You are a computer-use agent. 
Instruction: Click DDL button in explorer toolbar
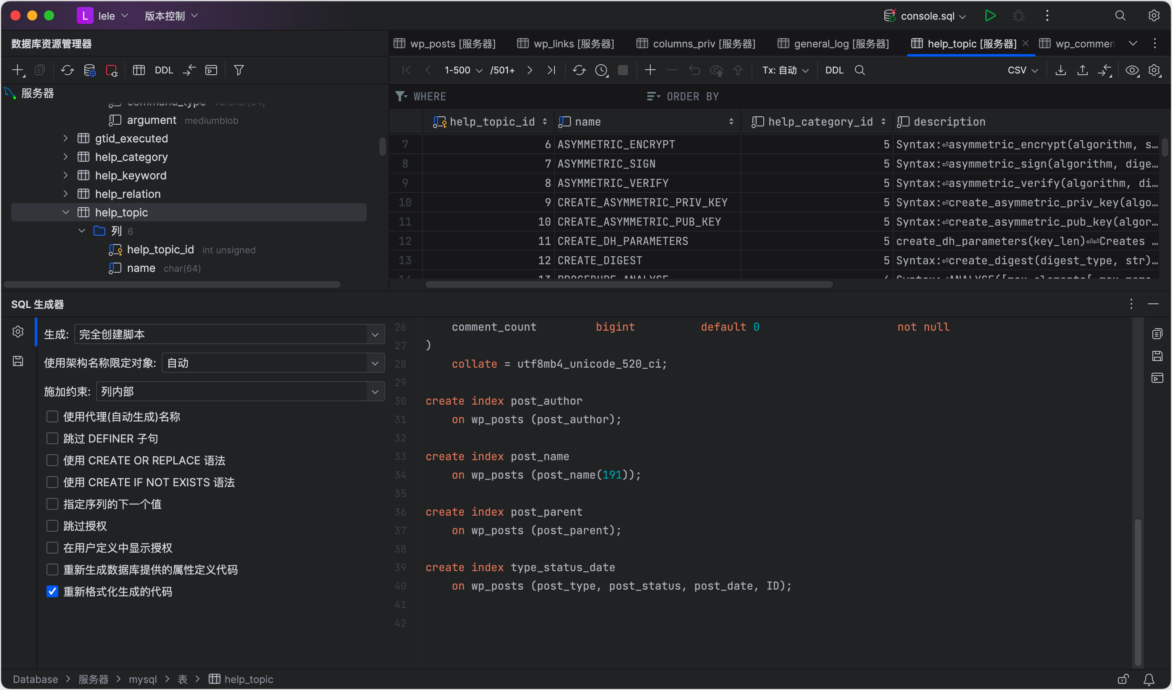click(164, 70)
